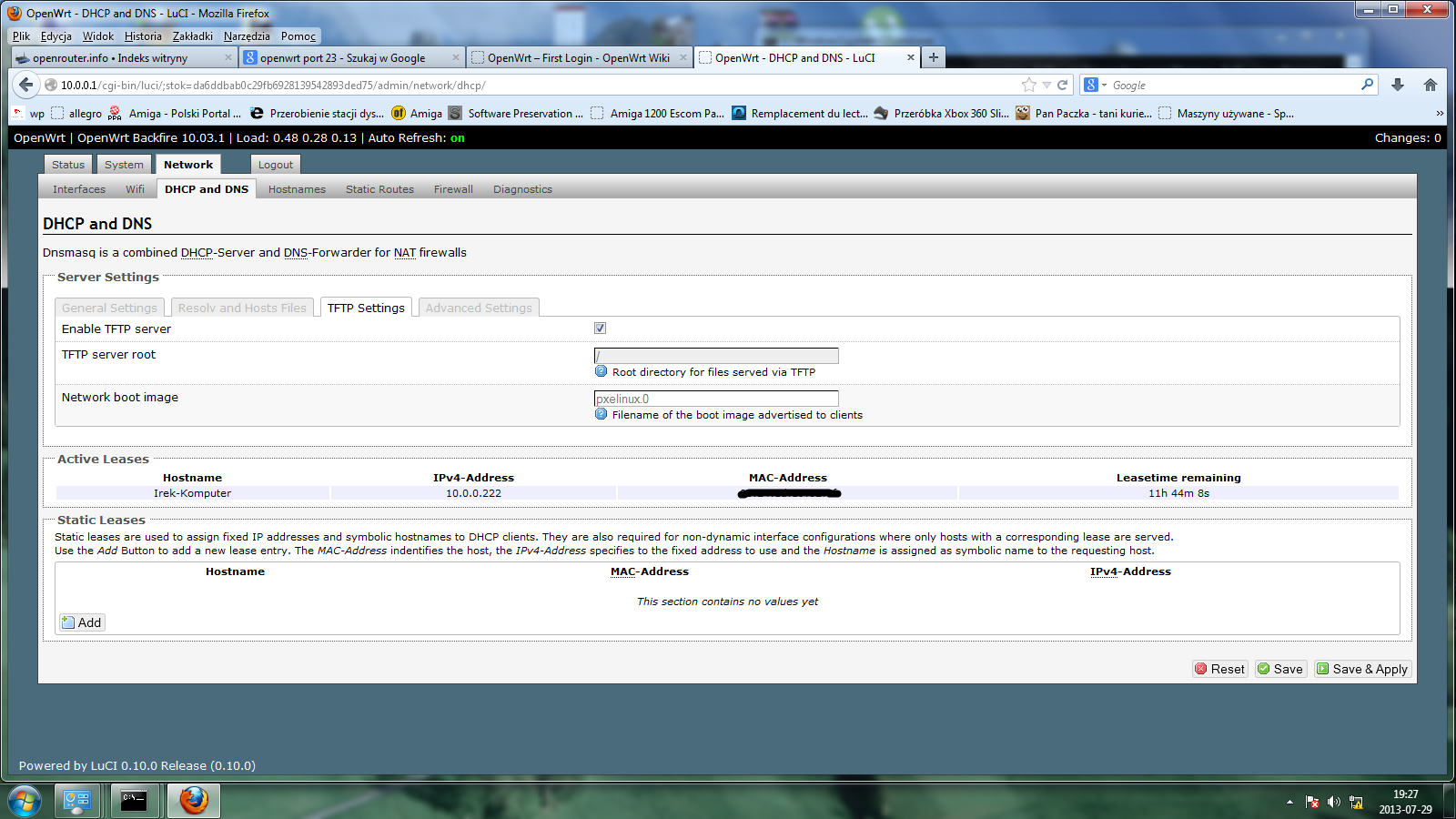The height and width of the screenshot is (819, 1456).
Task: Open the allegro bookmark
Action: click(76, 114)
